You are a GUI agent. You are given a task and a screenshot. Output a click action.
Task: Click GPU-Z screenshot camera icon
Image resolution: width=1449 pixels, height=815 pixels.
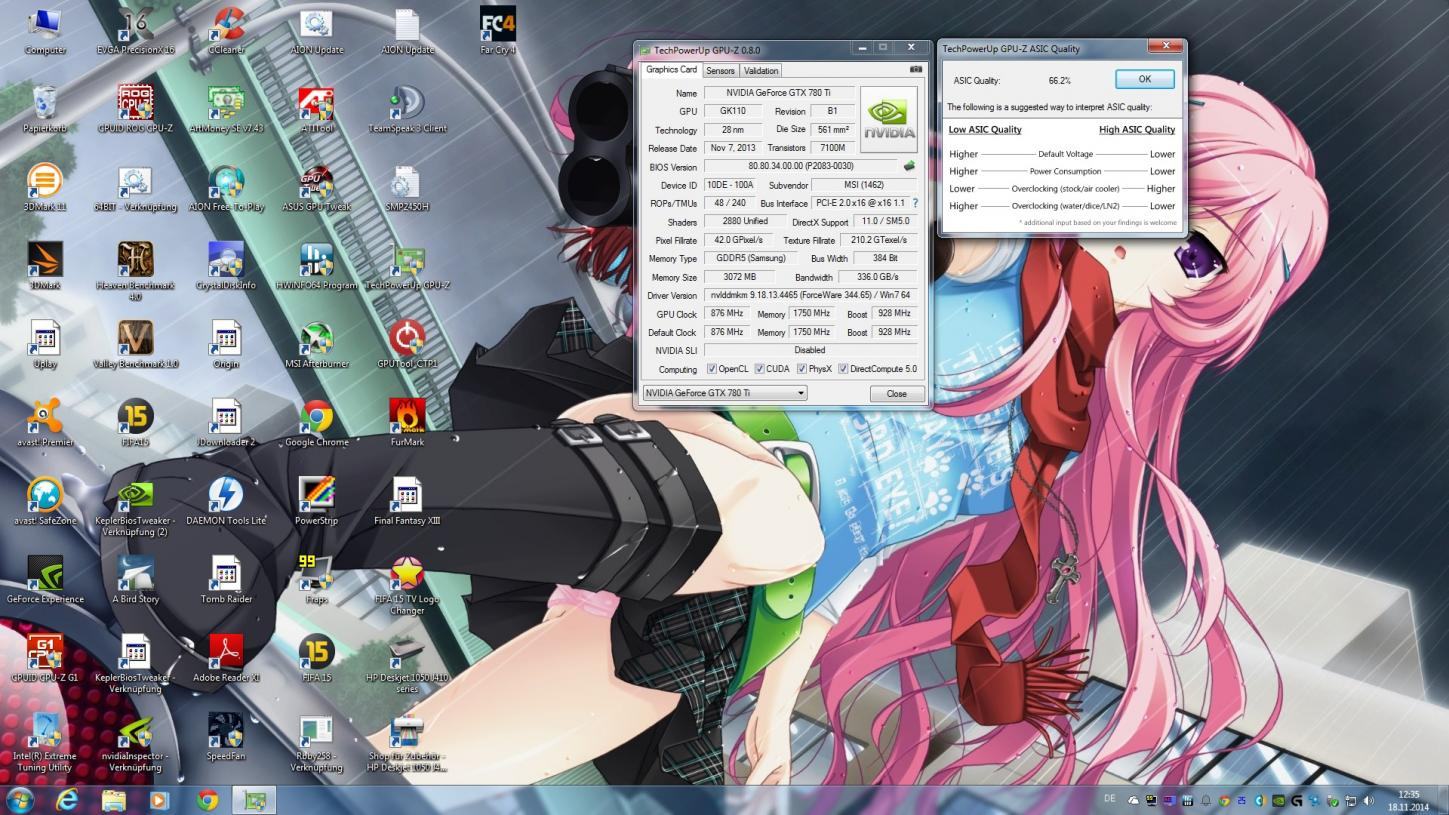tap(915, 70)
